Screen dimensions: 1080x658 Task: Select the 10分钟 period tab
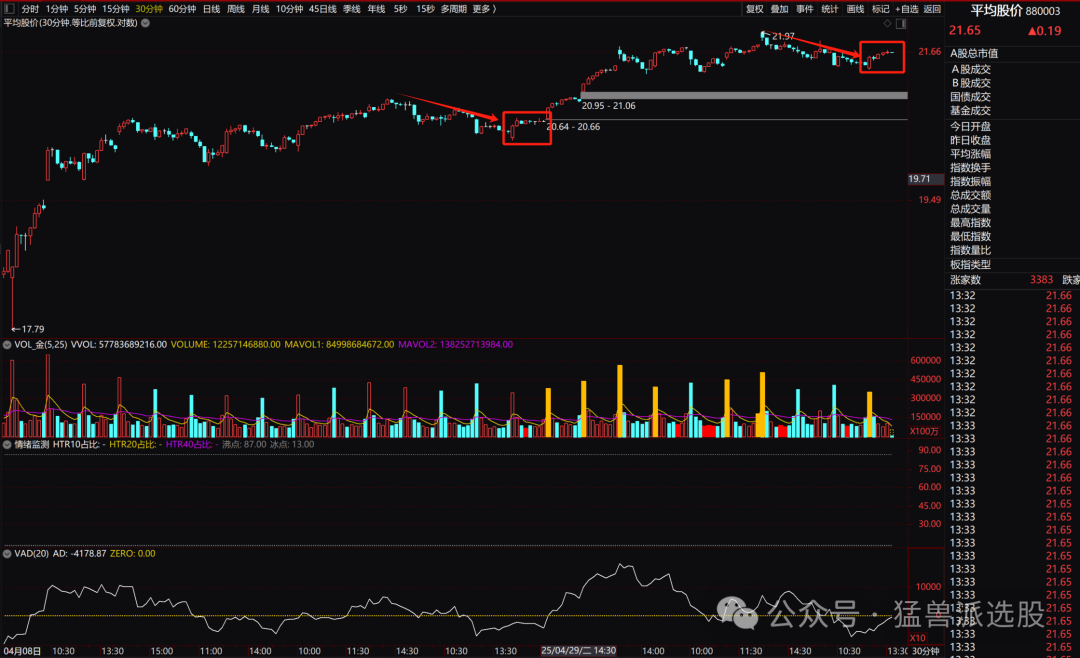pyautogui.click(x=289, y=9)
